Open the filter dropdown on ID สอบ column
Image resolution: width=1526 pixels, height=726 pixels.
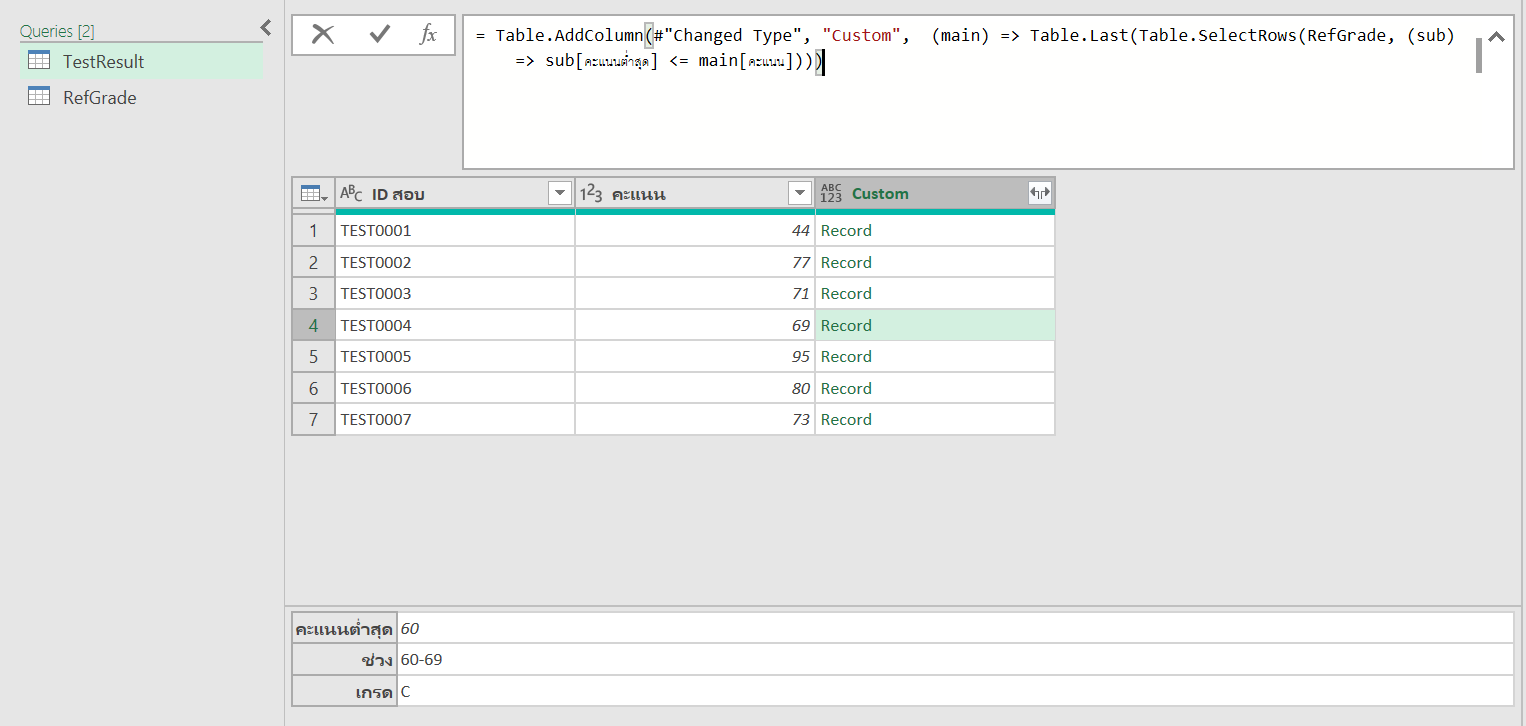[x=559, y=193]
